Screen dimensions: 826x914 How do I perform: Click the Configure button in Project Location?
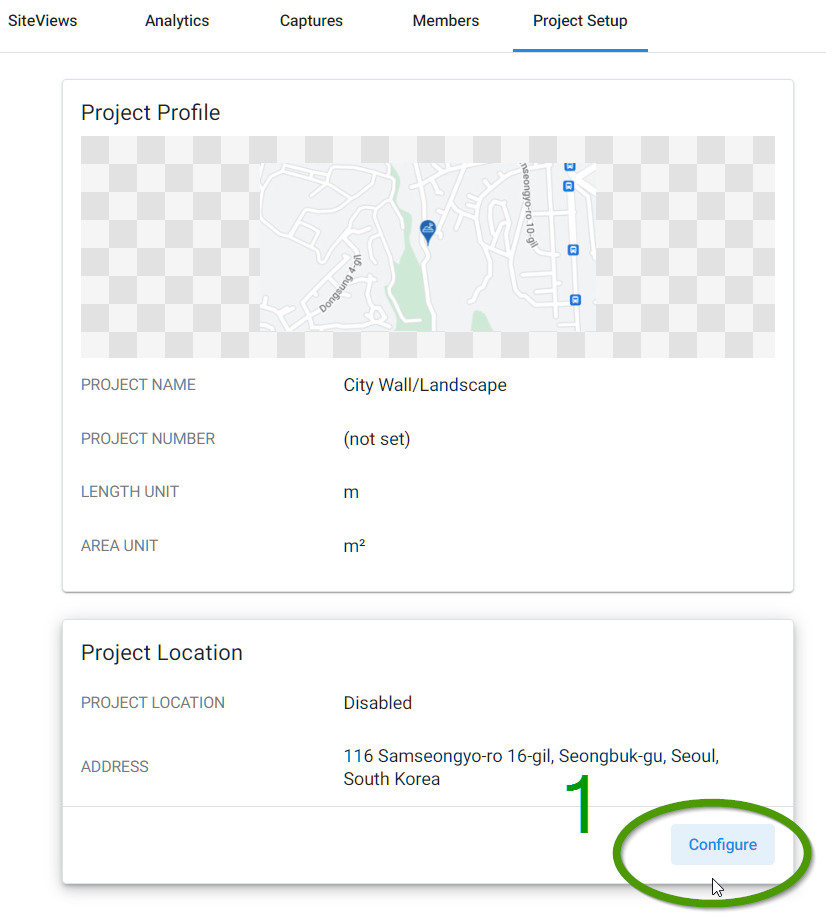click(x=723, y=844)
